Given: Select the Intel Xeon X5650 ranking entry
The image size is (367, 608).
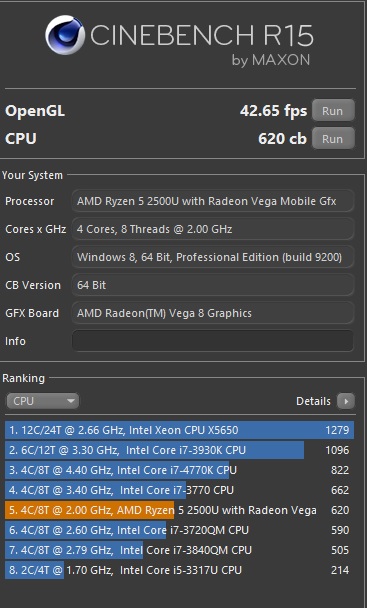Looking at the screenshot, I should [x=179, y=430].
